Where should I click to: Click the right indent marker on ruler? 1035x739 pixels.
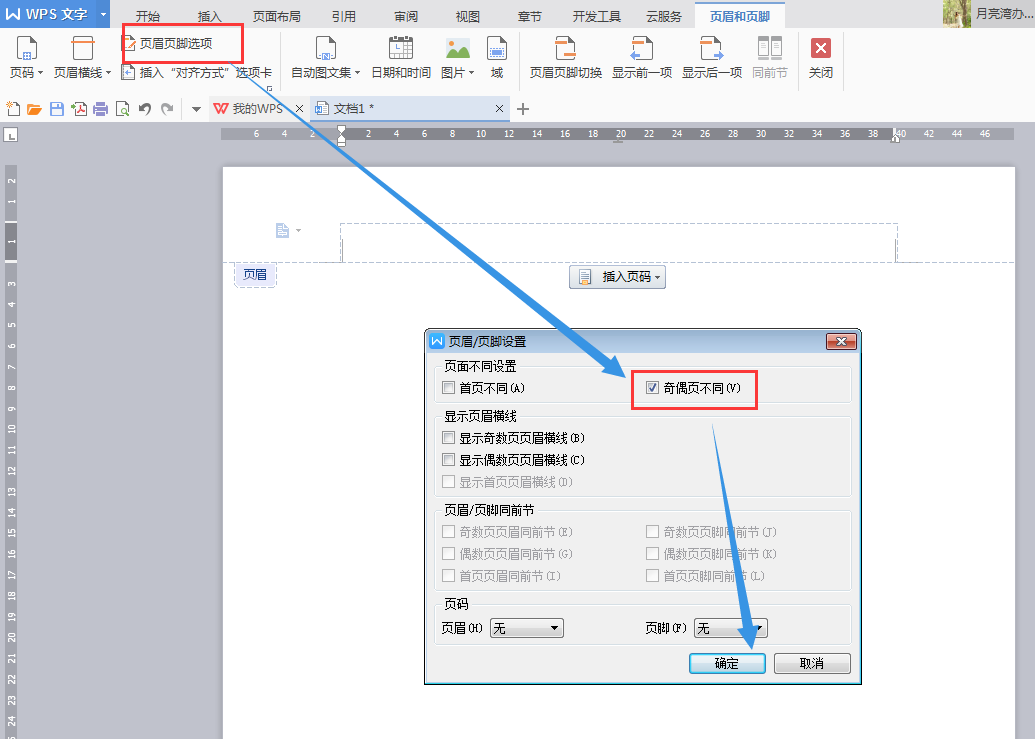(895, 137)
